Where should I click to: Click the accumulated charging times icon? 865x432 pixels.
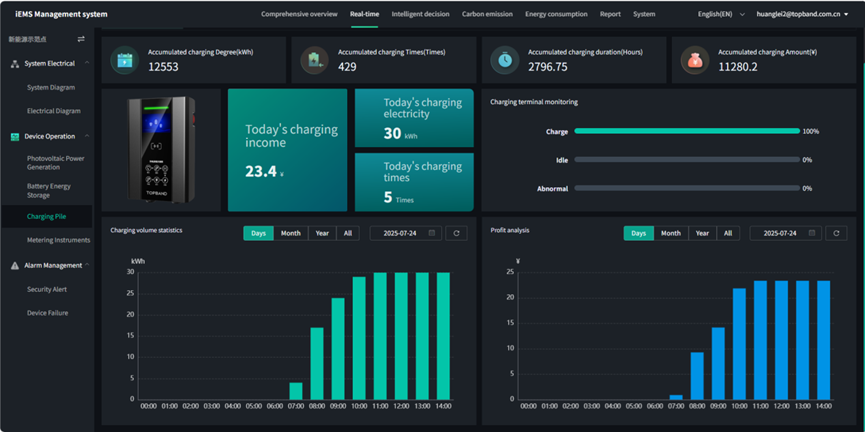[314, 60]
